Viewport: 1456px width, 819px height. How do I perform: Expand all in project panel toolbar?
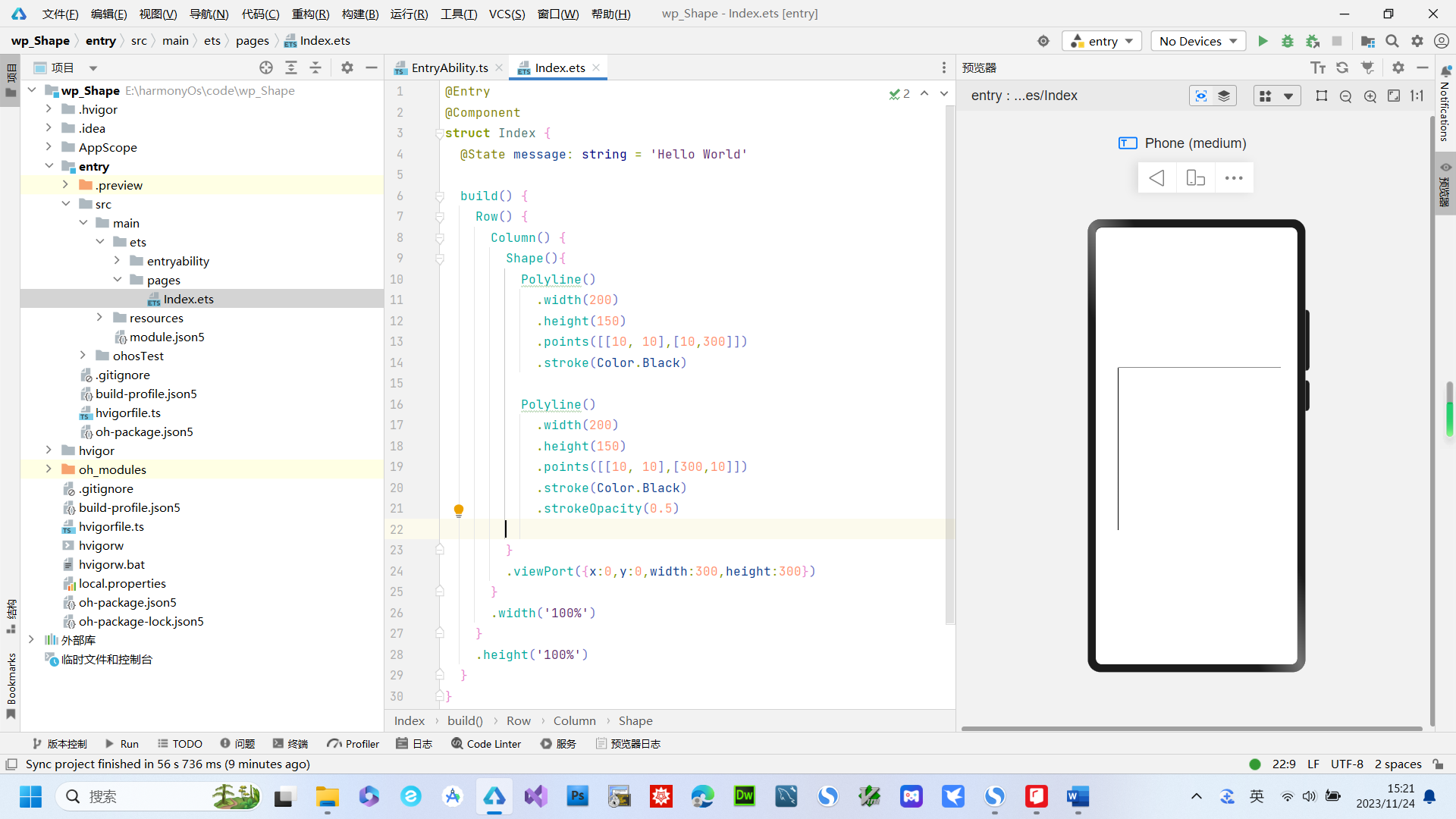tap(291, 67)
